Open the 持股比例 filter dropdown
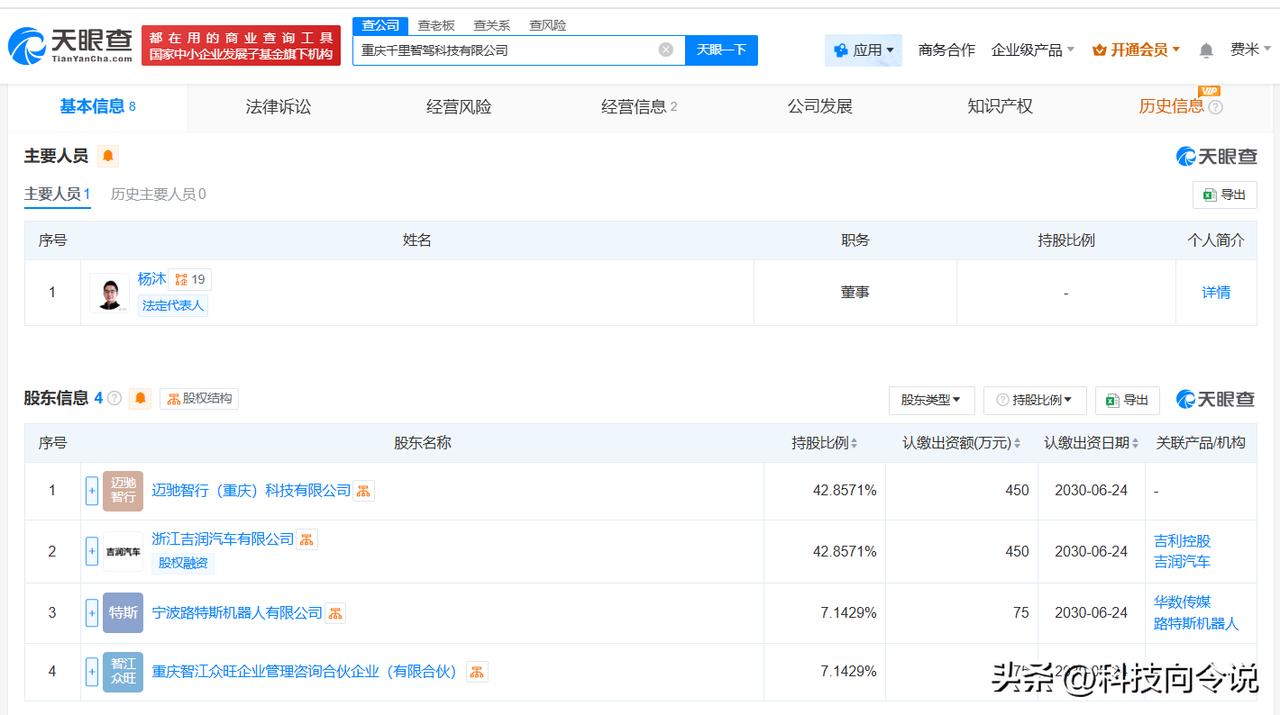 pyautogui.click(x=1035, y=400)
